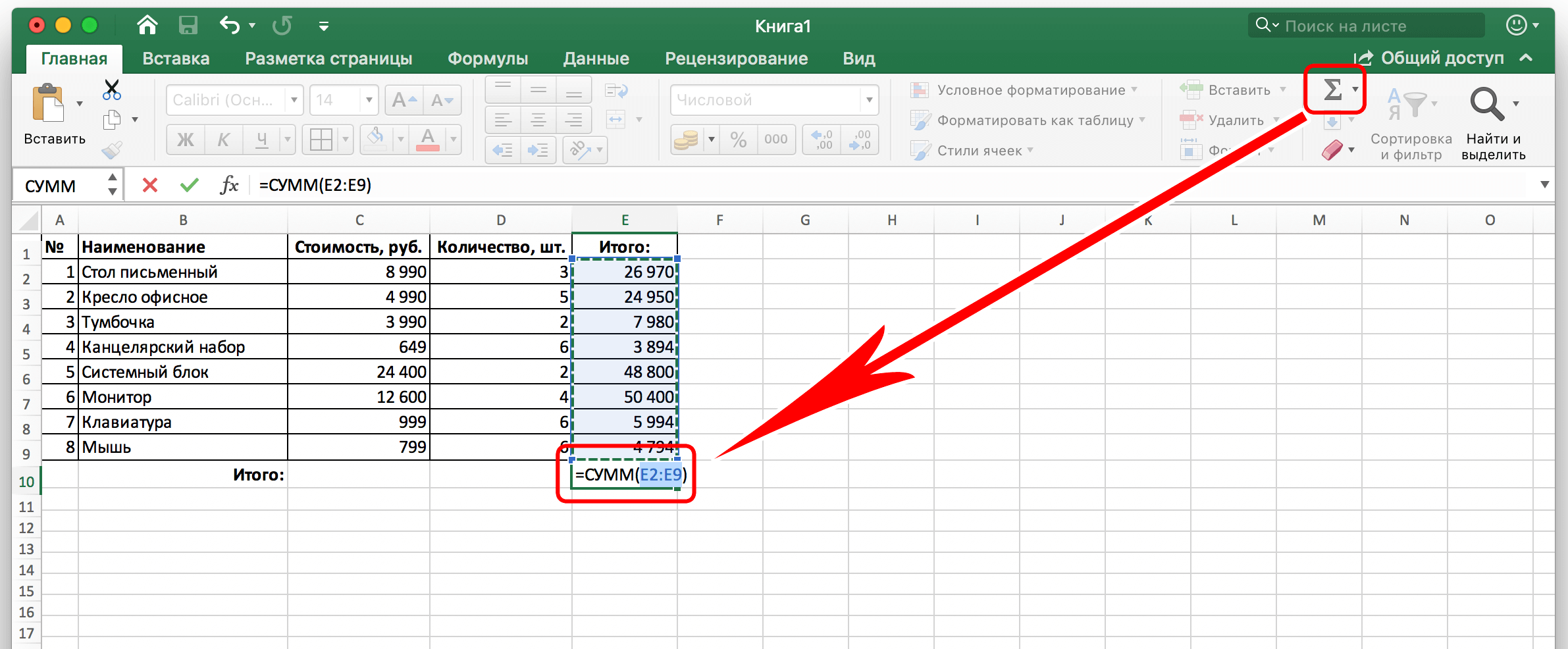Expand the AutoSum dropdown arrow
This screenshot has width=1568, height=649.
(x=1355, y=90)
